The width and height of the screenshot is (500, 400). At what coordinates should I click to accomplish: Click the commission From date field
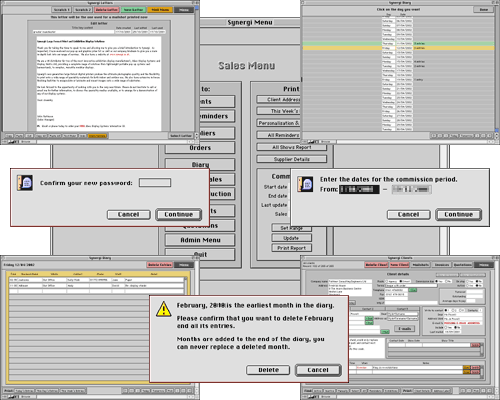coord(359,189)
